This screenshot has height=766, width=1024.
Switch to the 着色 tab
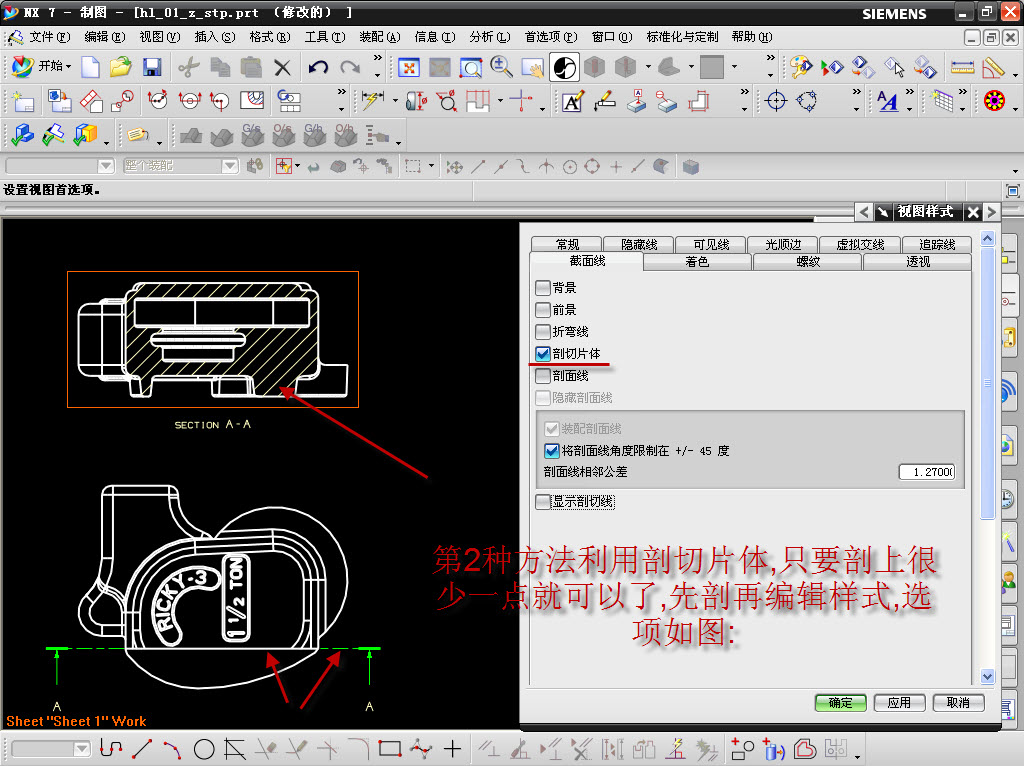tap(697, 262)
